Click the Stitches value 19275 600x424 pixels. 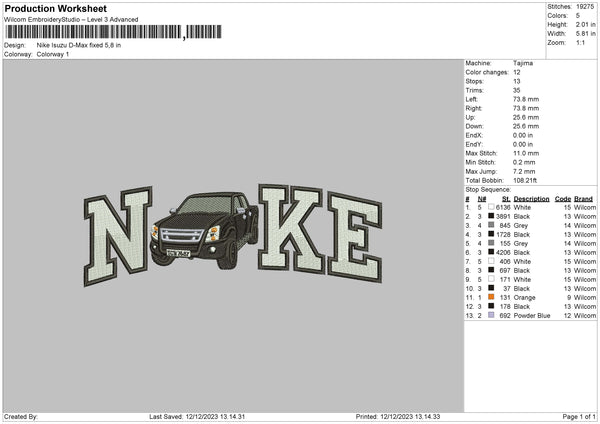pos(585,7)
